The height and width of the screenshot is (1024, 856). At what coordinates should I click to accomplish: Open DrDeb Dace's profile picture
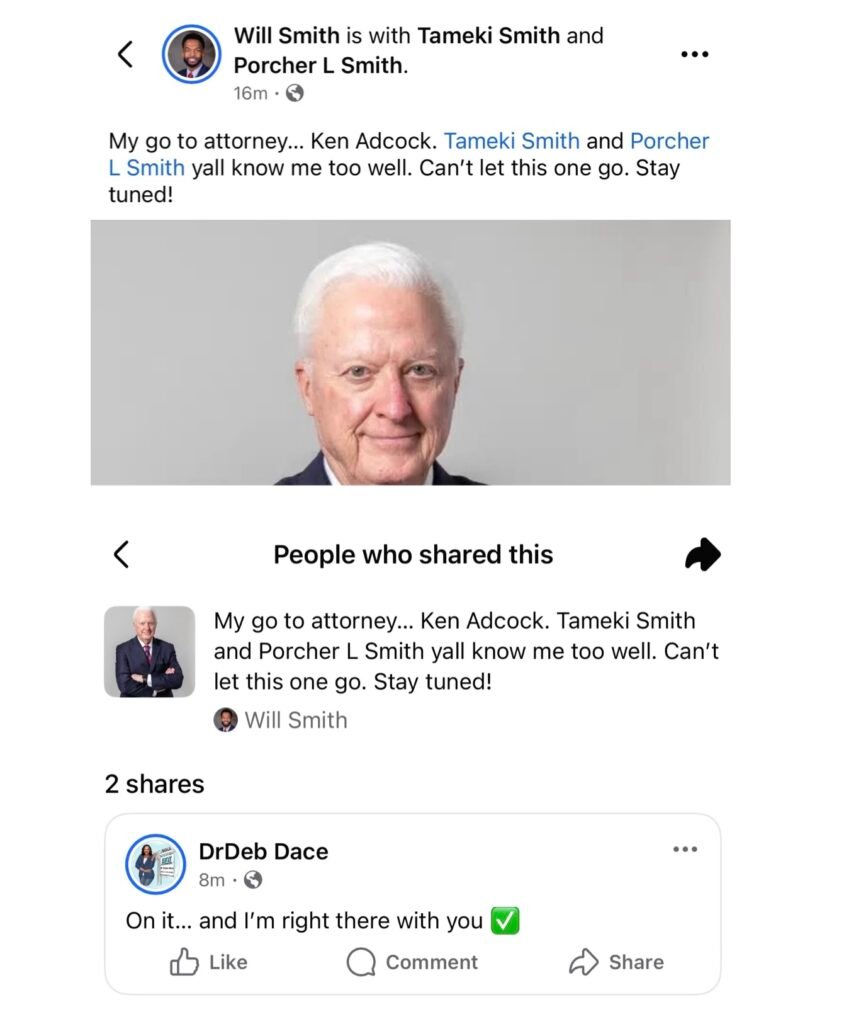pyautogui.click(x=155, y=863)
